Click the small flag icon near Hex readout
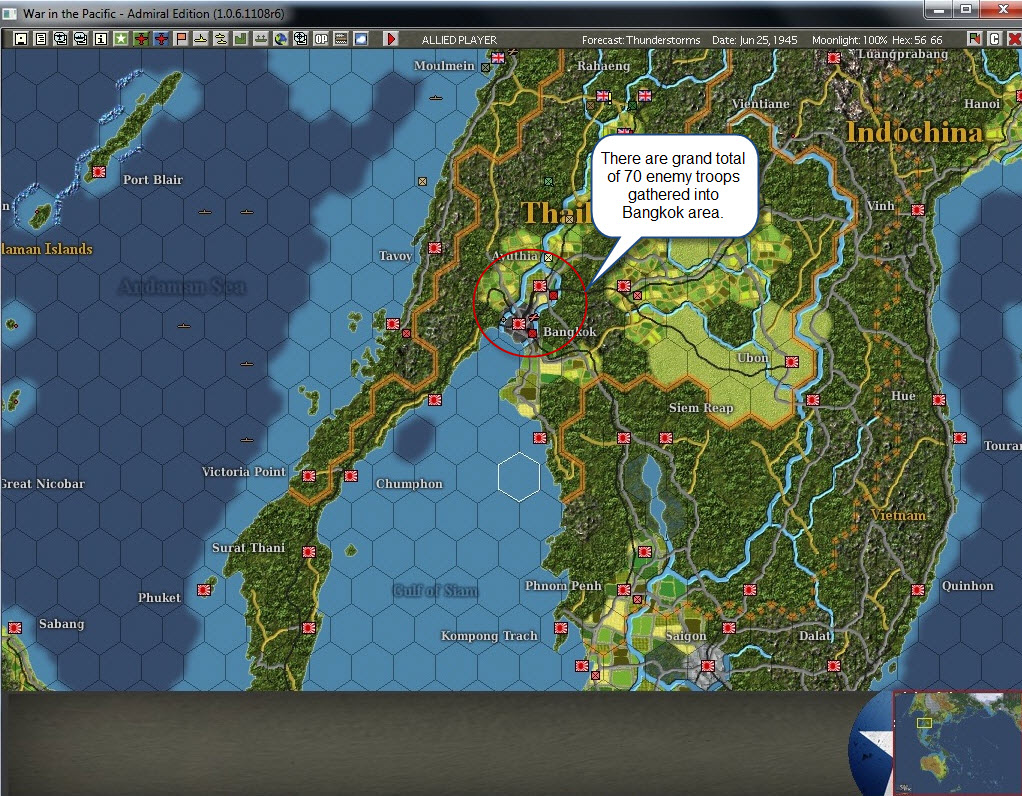The image size is (1022, 796). pos(974,39)
